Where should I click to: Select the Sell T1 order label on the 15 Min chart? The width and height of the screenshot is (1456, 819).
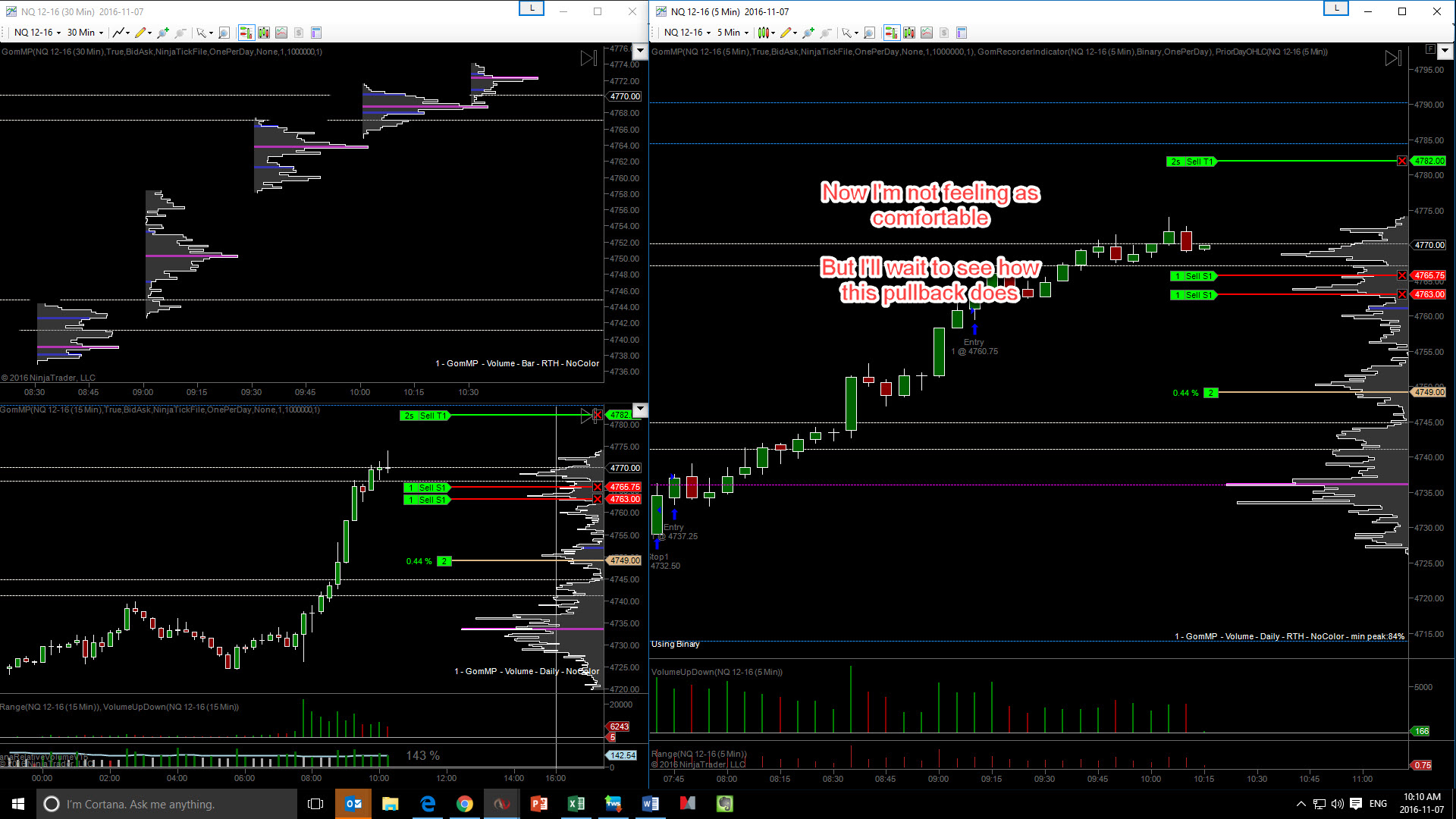tap(425, 416)
